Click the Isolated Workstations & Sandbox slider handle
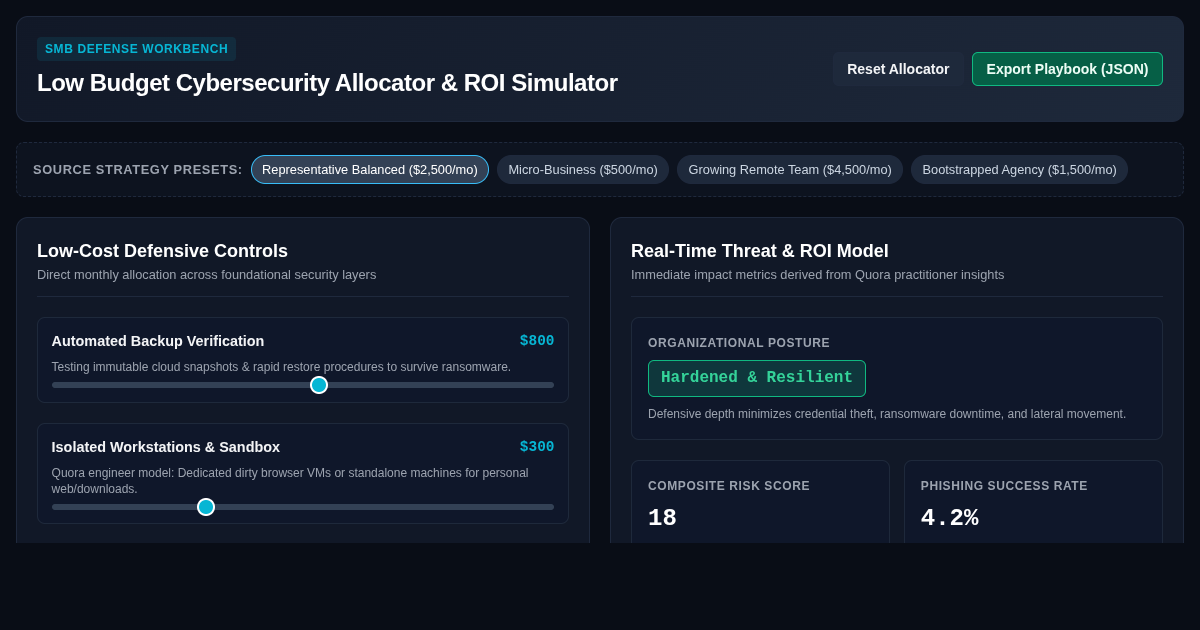Viewport: 1200px width, 630px height. [x=206, y=507]
